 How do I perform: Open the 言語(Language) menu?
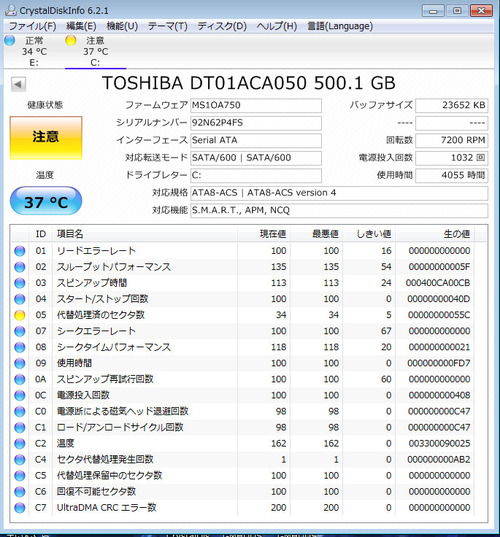click(x=340, y=26)
